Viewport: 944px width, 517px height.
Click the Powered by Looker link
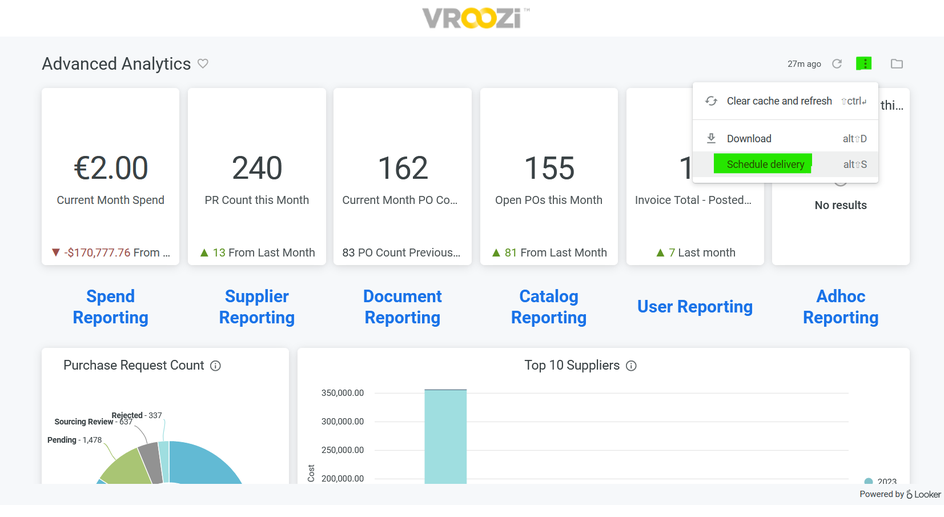(x=899, y=494)
